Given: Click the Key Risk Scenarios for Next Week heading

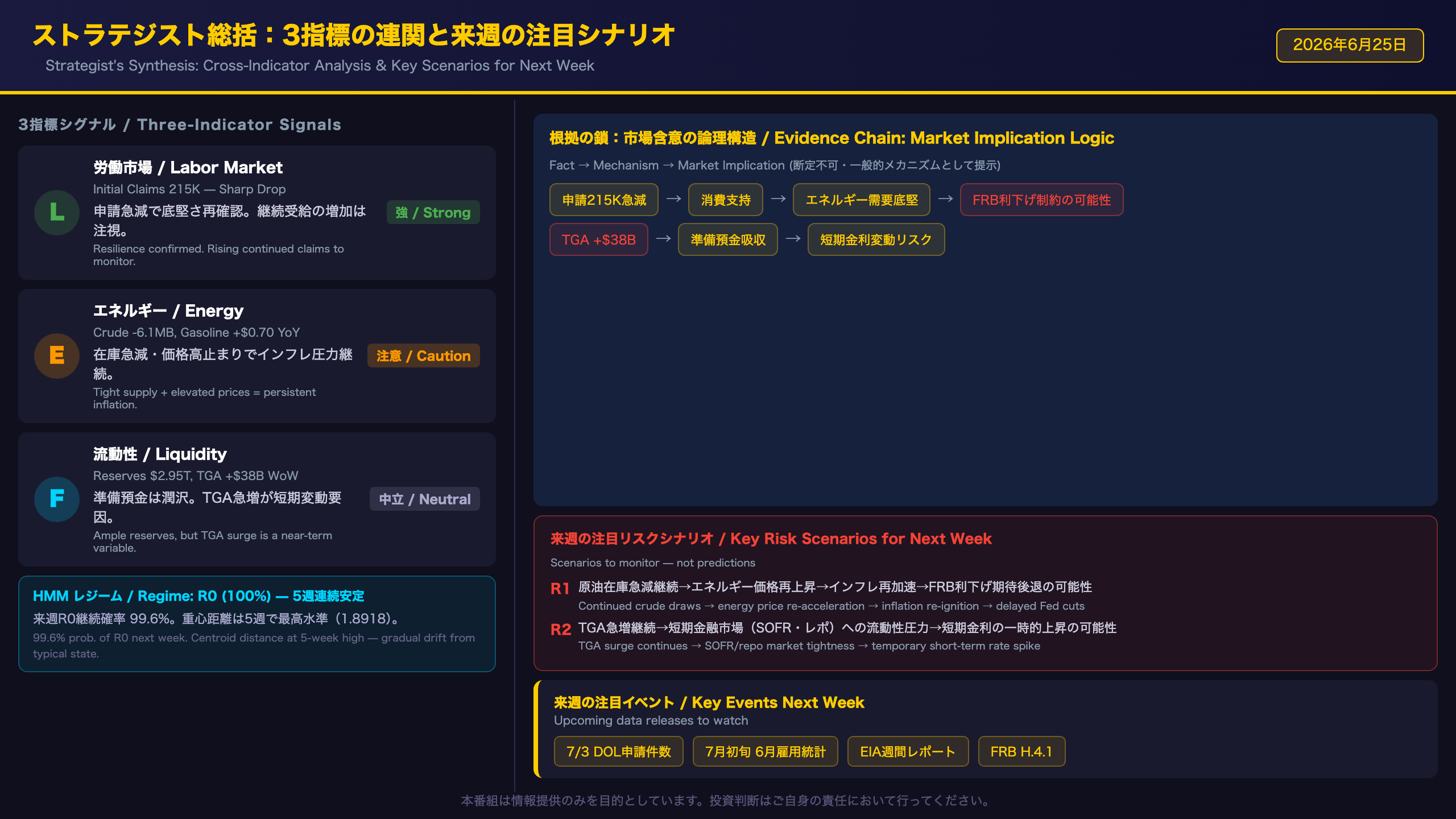Looking at the screenshot, I should click(x=771, y=539).
